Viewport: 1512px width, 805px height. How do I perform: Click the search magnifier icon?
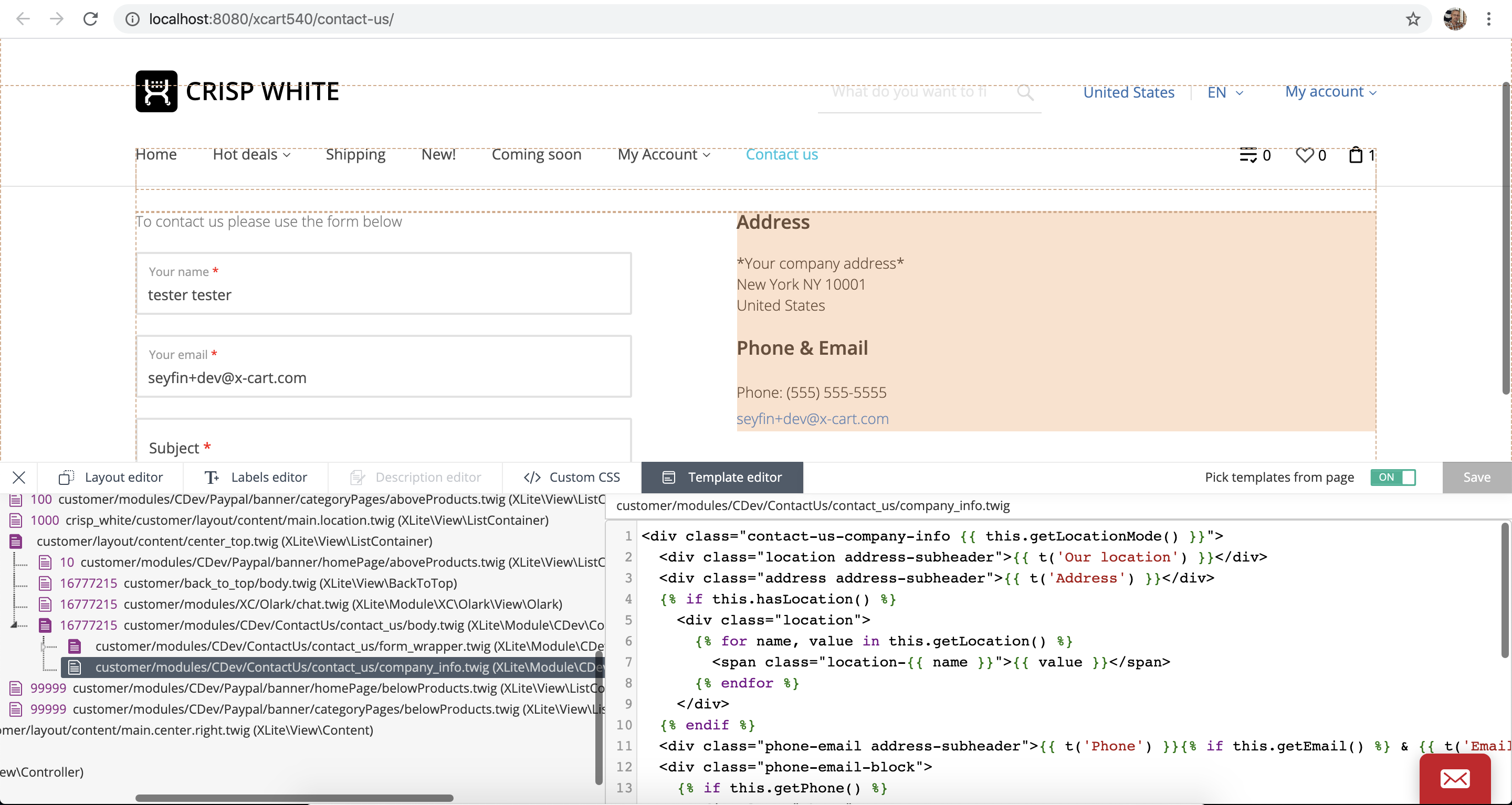[1025, 92]
